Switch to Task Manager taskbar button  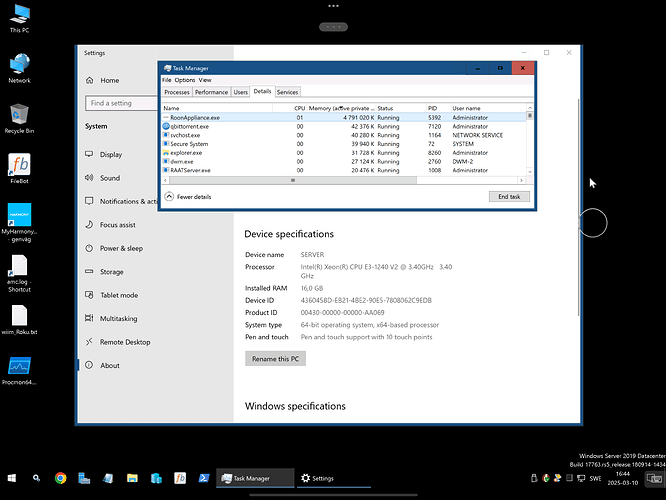[x=255, y=478]
